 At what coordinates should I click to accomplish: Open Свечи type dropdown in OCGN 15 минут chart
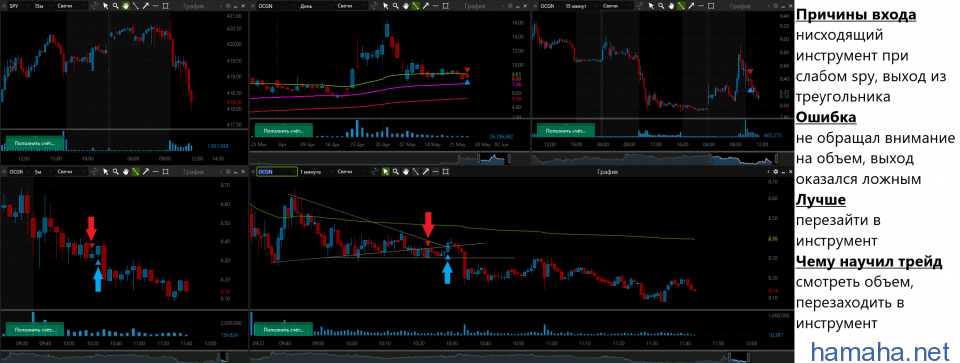(x=617, y=6)
